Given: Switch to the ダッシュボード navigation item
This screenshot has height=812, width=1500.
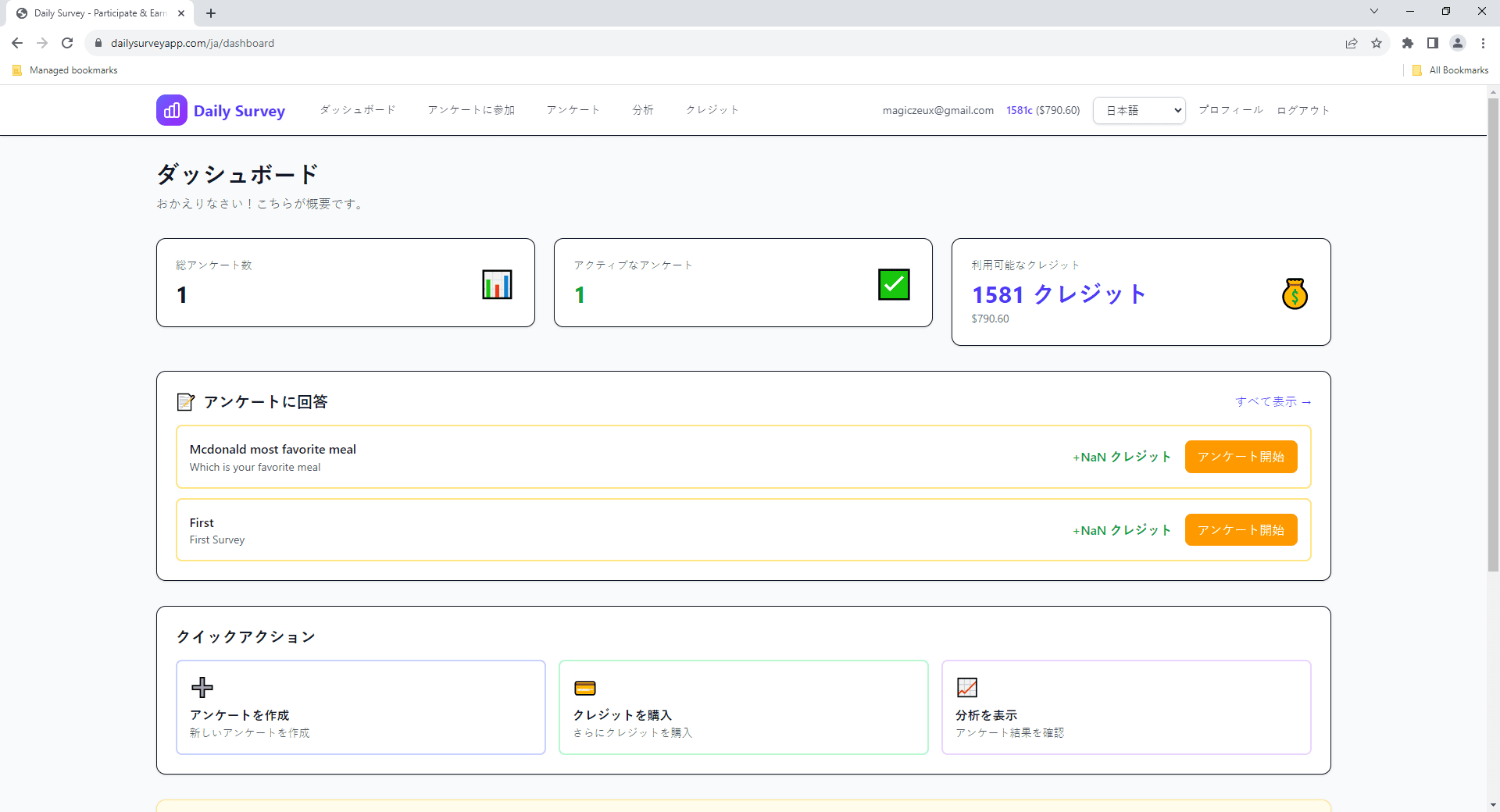Looking at the screenshot, I should pos(357,110).
